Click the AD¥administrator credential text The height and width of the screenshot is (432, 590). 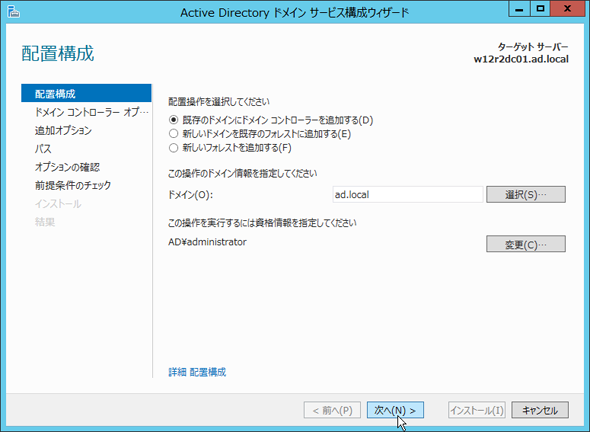207,242
